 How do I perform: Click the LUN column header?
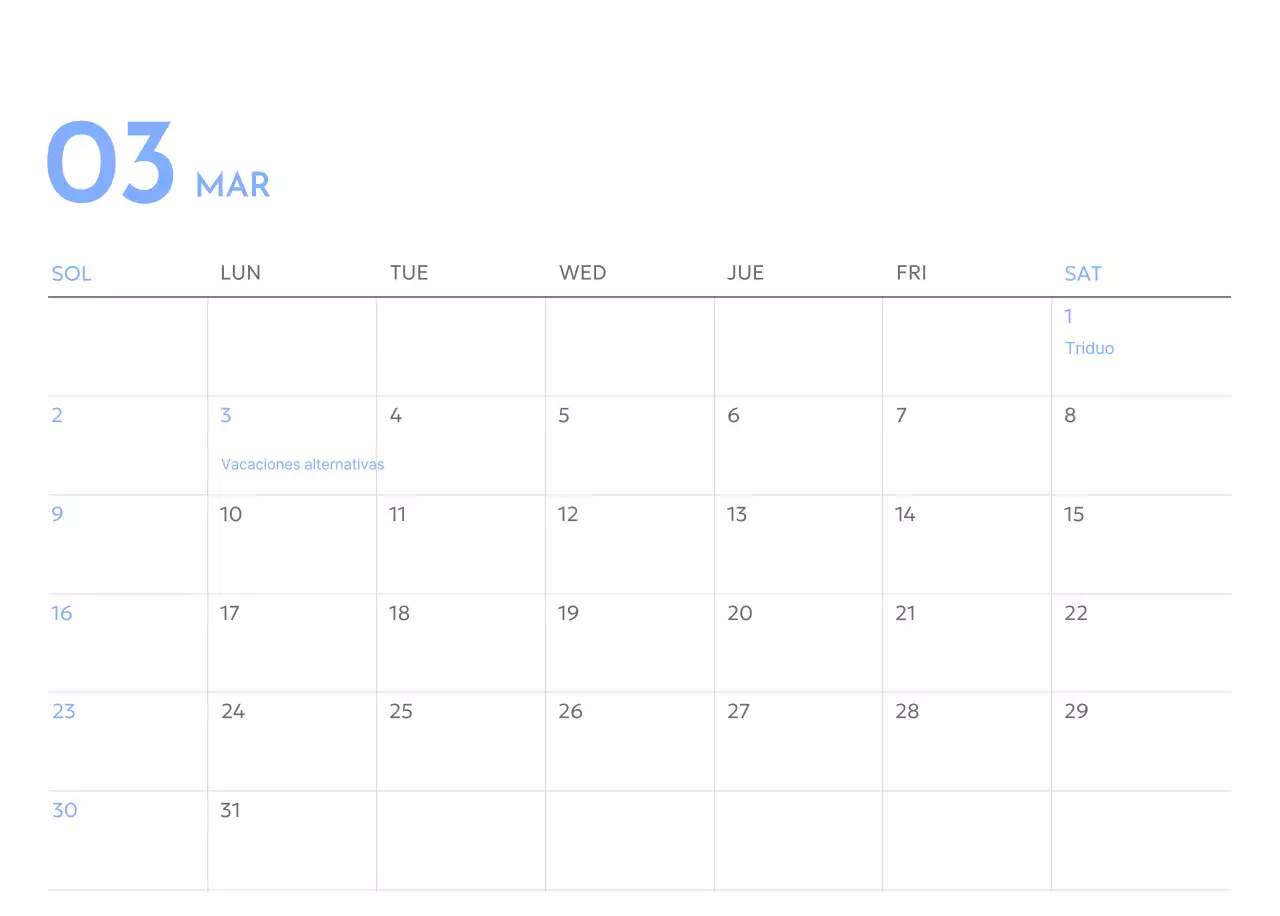coord(240,272)
